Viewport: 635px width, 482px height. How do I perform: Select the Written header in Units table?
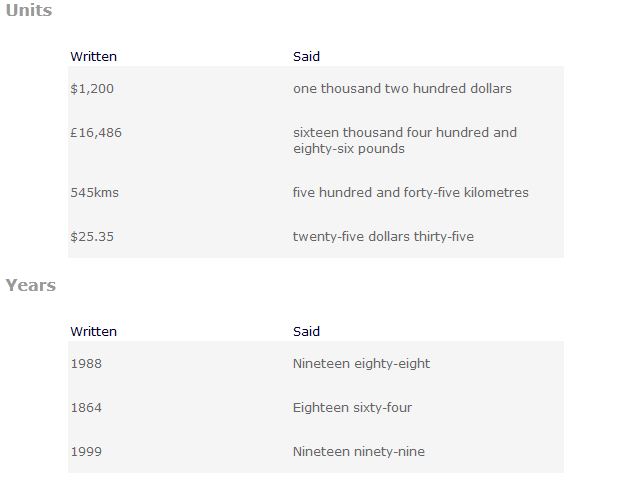pos(93,57)
